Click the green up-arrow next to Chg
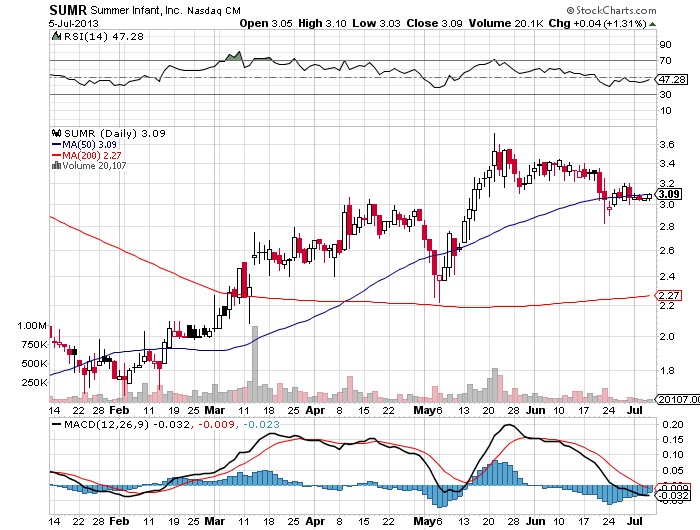This screenshot has height=530, width=700. pos(652,24)
